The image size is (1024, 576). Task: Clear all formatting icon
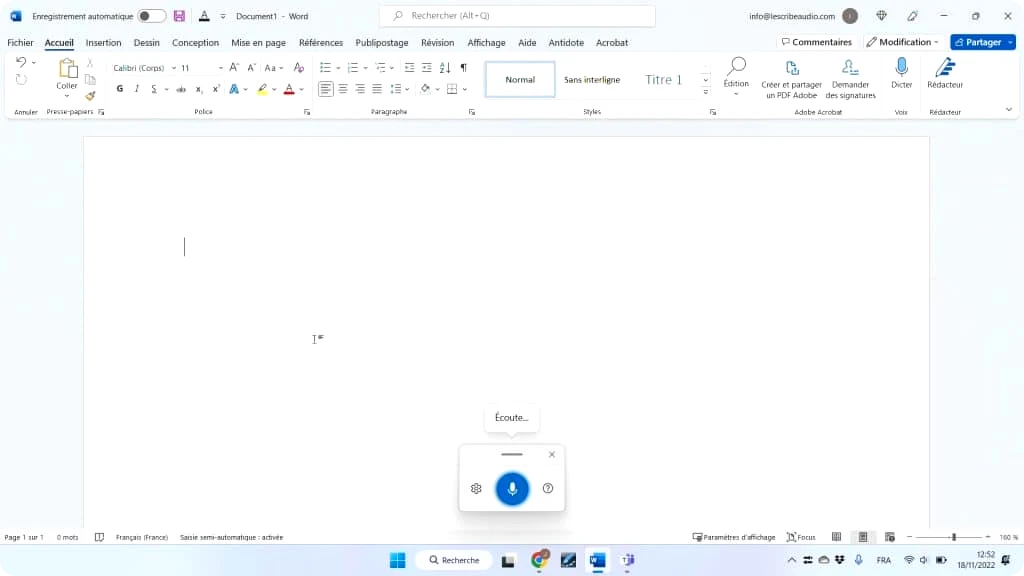tap(298, 67)
